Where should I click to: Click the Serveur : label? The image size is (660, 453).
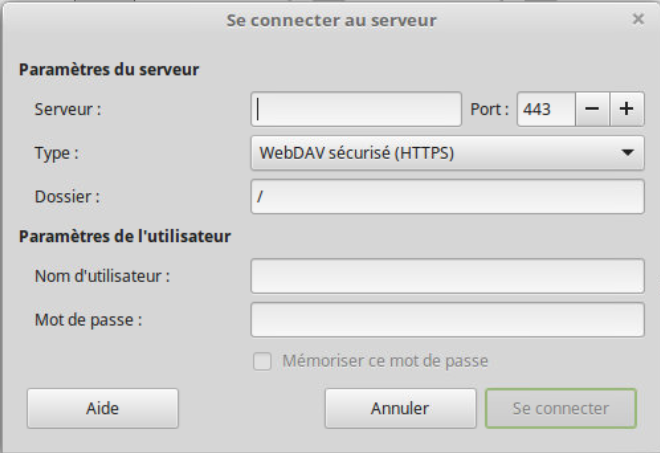[68, 109]
